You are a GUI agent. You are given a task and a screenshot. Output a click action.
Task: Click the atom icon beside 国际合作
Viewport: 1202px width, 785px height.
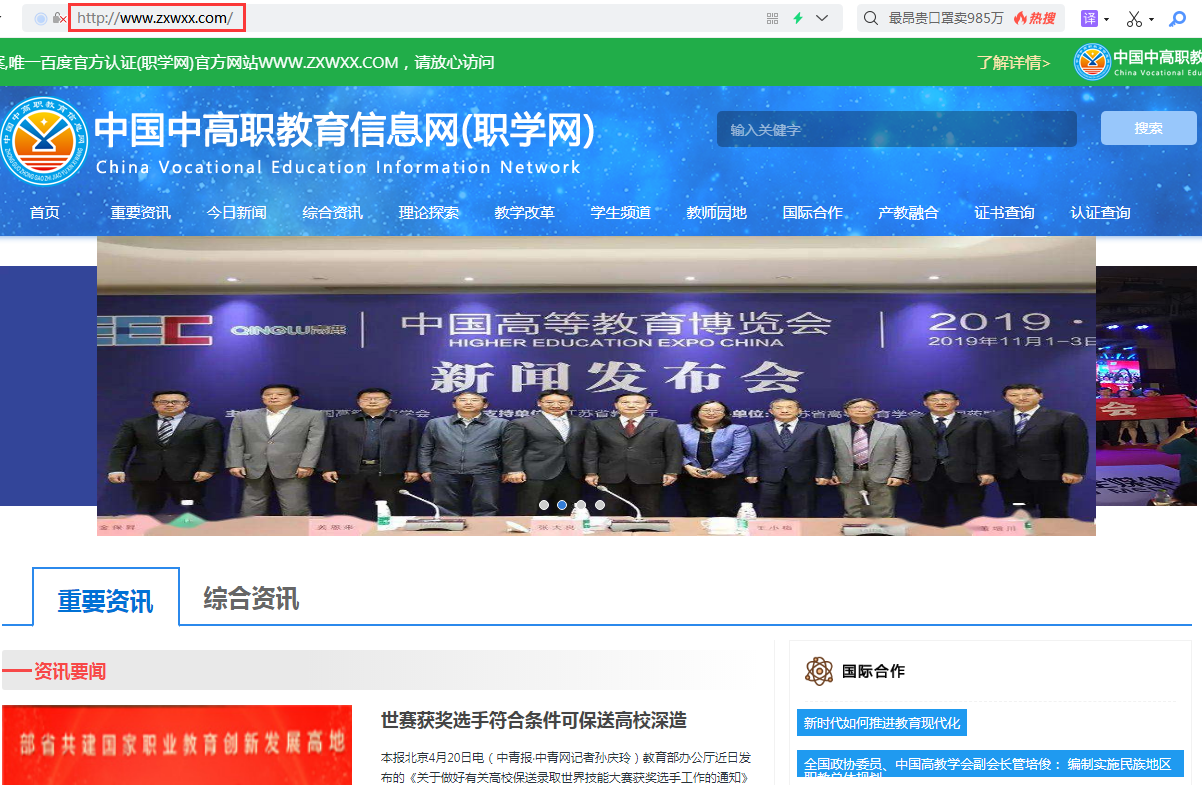point(819,671)
